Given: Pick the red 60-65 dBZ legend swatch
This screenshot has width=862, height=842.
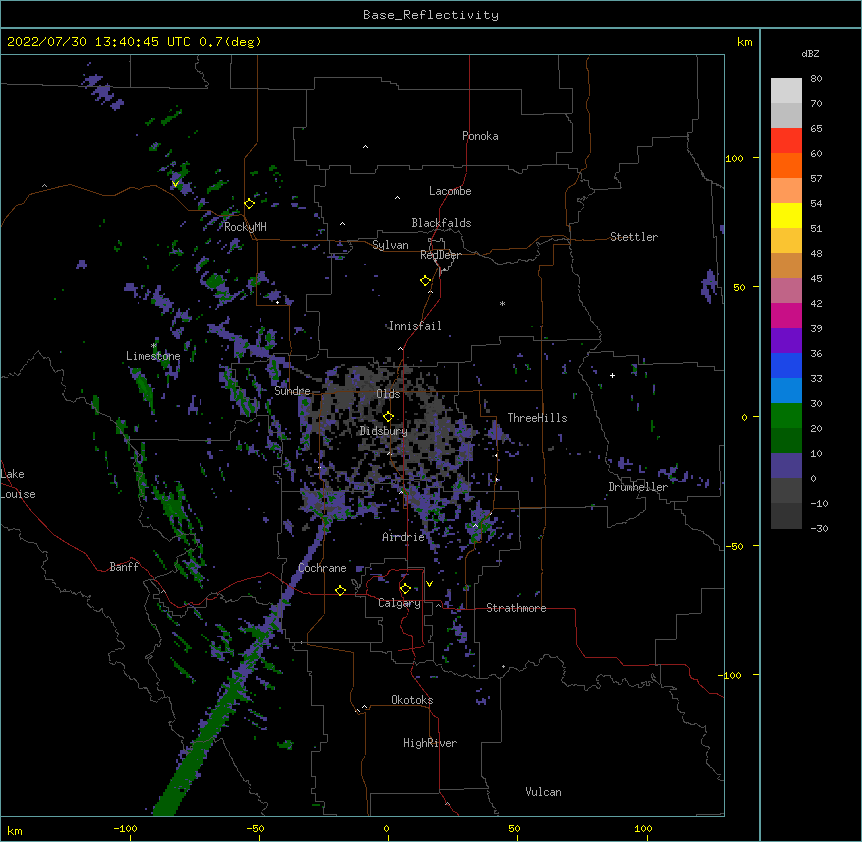Looking at the screenshot, I should (x=786, y=140).
